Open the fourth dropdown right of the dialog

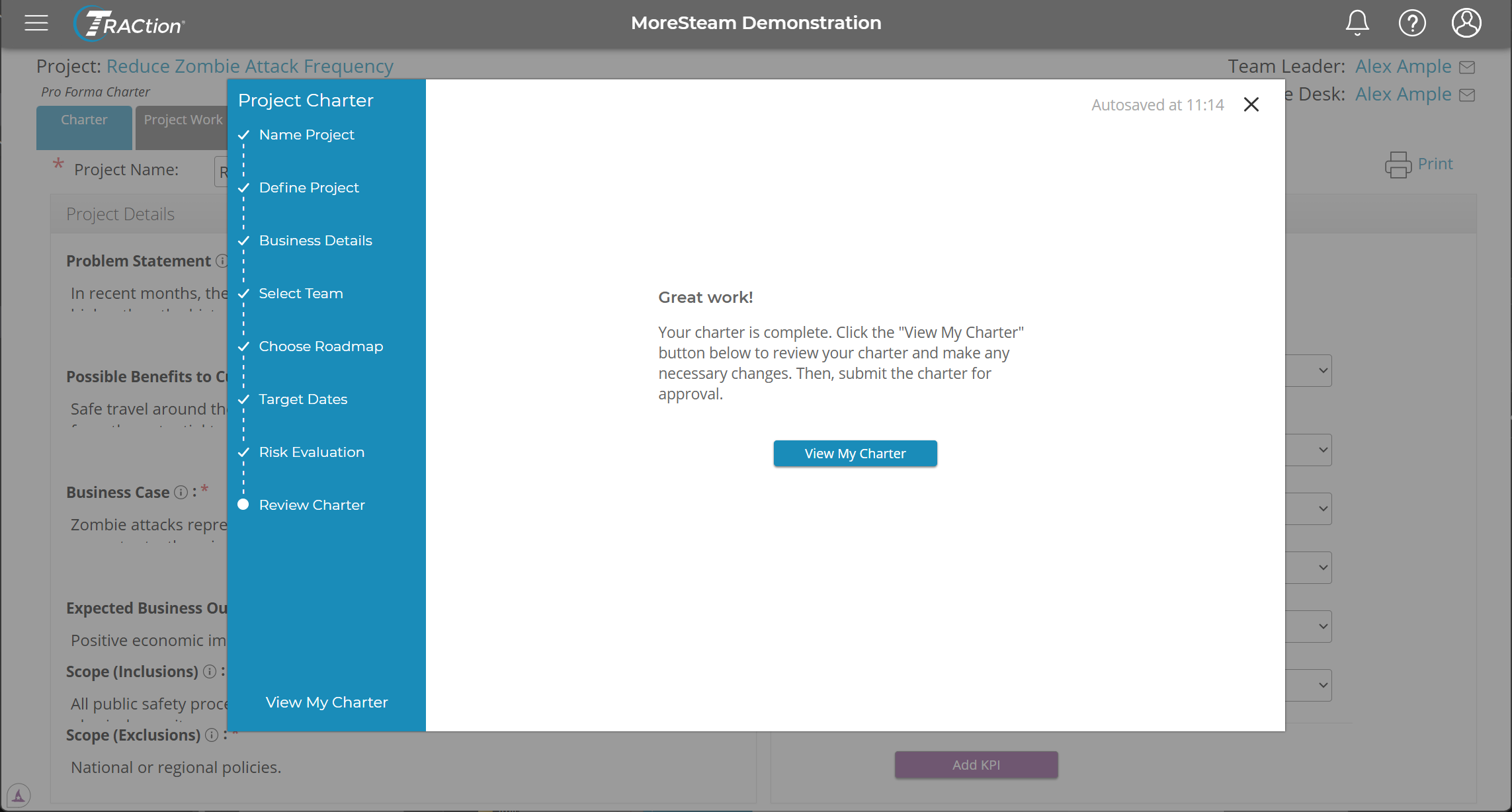pos(1309,567)
